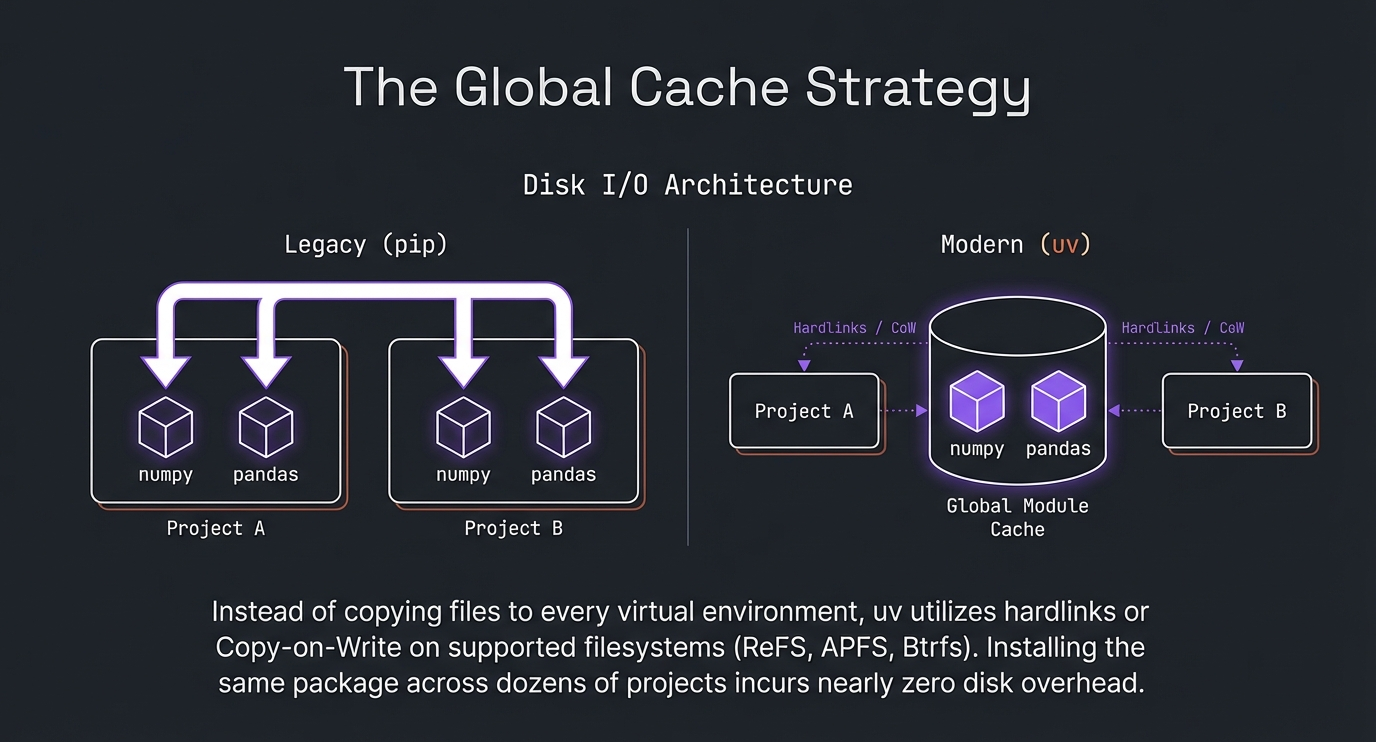Click the right "Hardlinks / CoW" label

pyautogui.click(x=1182, y=328)
